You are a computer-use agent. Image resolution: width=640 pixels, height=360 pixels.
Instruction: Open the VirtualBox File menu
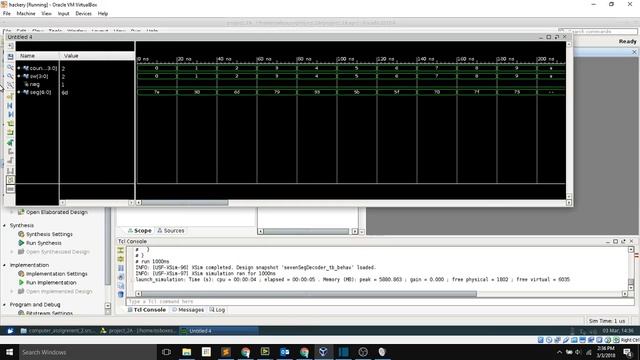pos(7,13)
